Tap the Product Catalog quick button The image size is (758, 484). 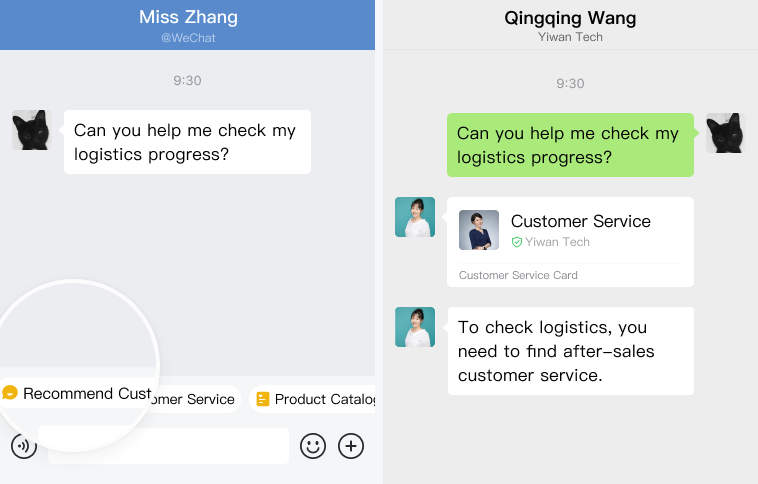[312, 399]
